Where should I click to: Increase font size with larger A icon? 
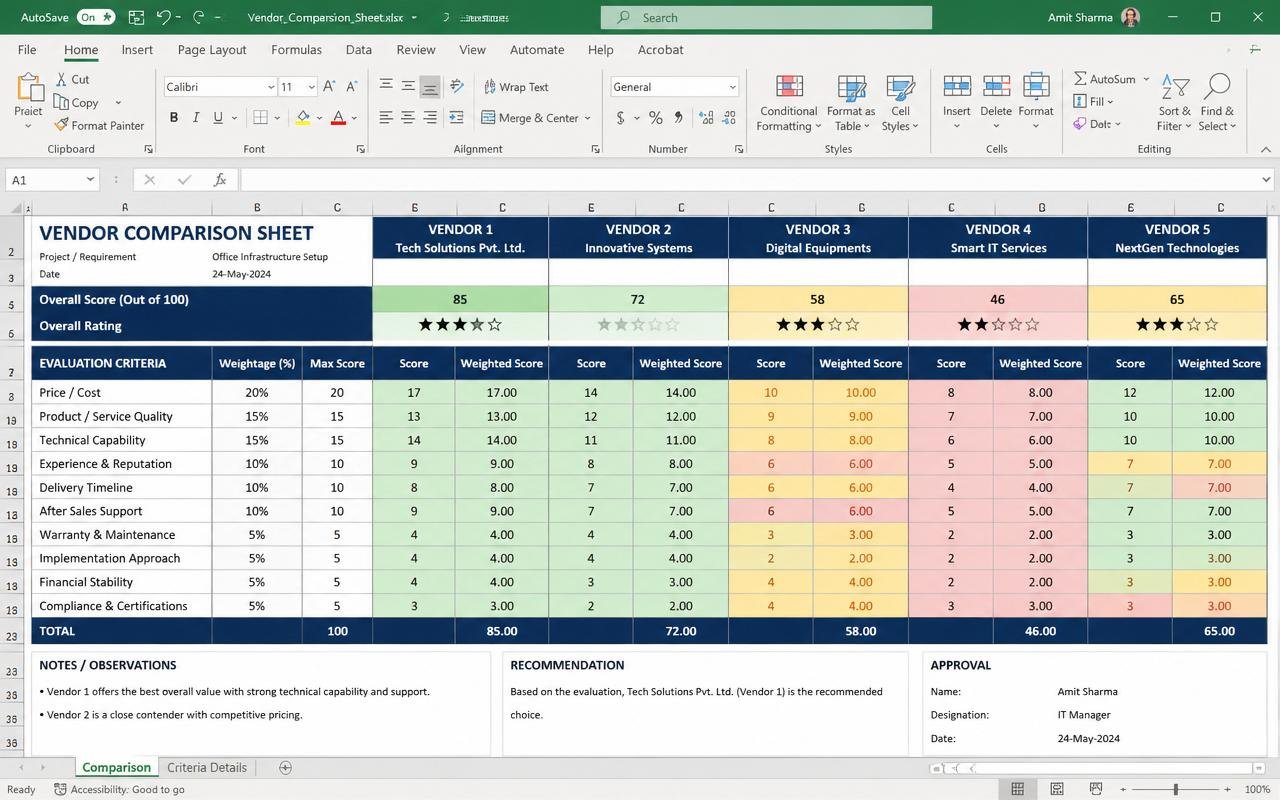point(328,87)
